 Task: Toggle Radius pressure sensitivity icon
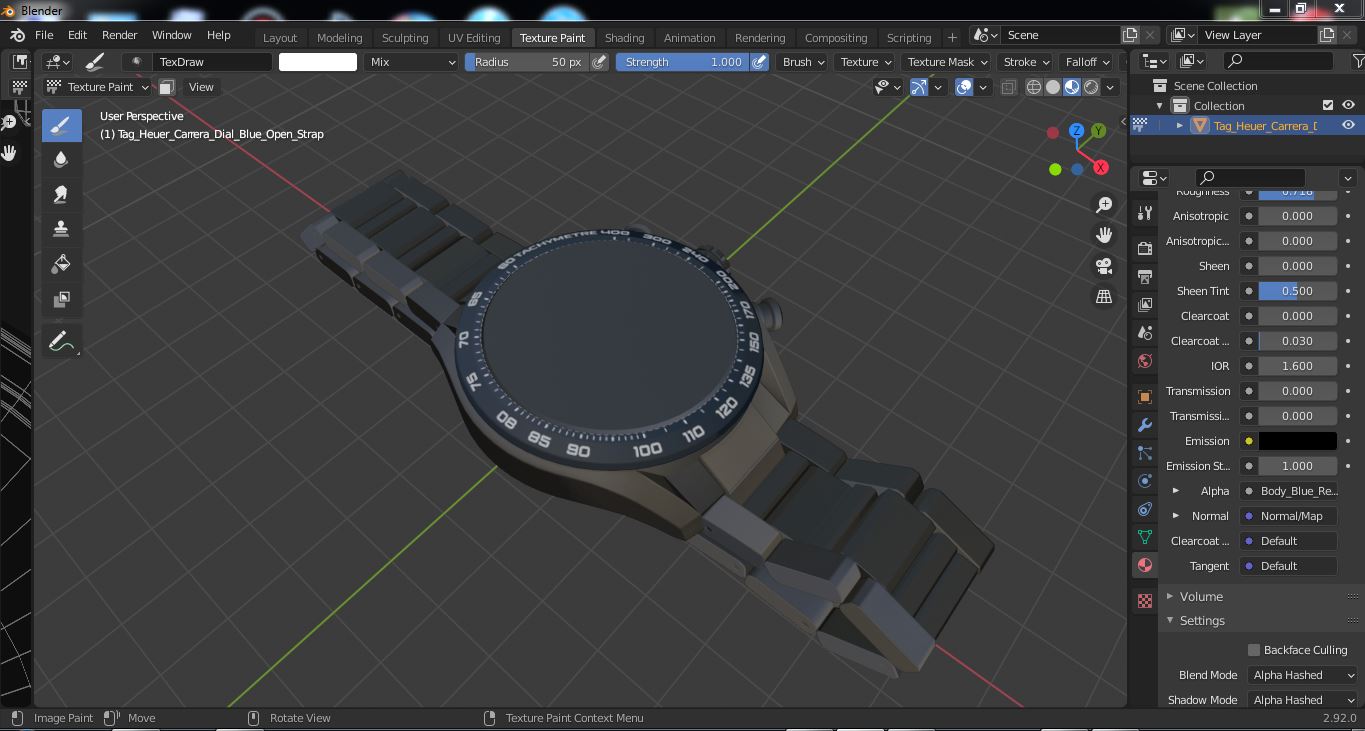[x=599, y=62]
